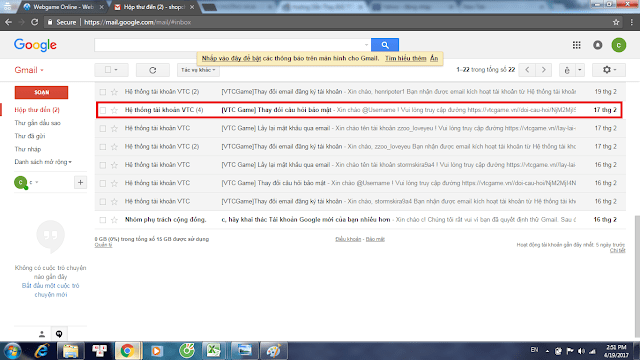This screenshot has width=640, height=360.
Task: Go to newer messages arrow
Action: click(527, 70)
